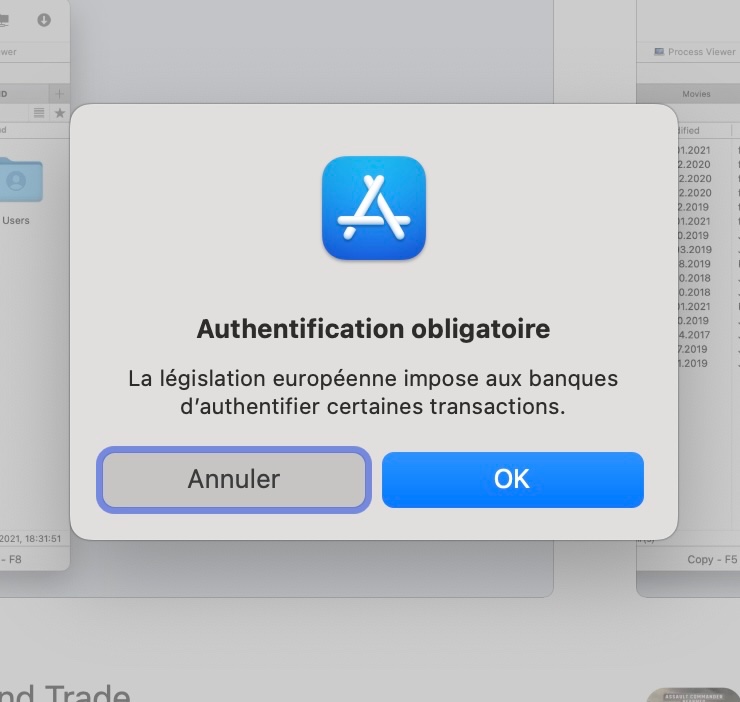Confirm authentication with the OK button
The height and width of the screenshot is (702, 740).
513,480
